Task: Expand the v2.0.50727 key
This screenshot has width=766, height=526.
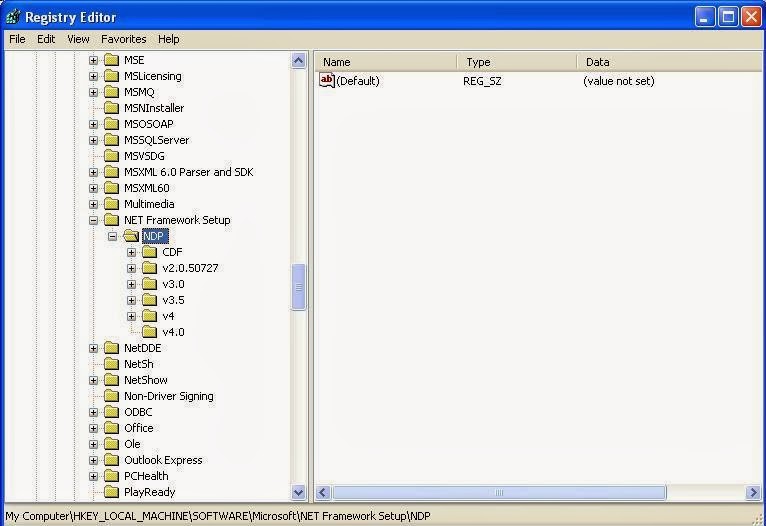Action: tap(131, 268)
